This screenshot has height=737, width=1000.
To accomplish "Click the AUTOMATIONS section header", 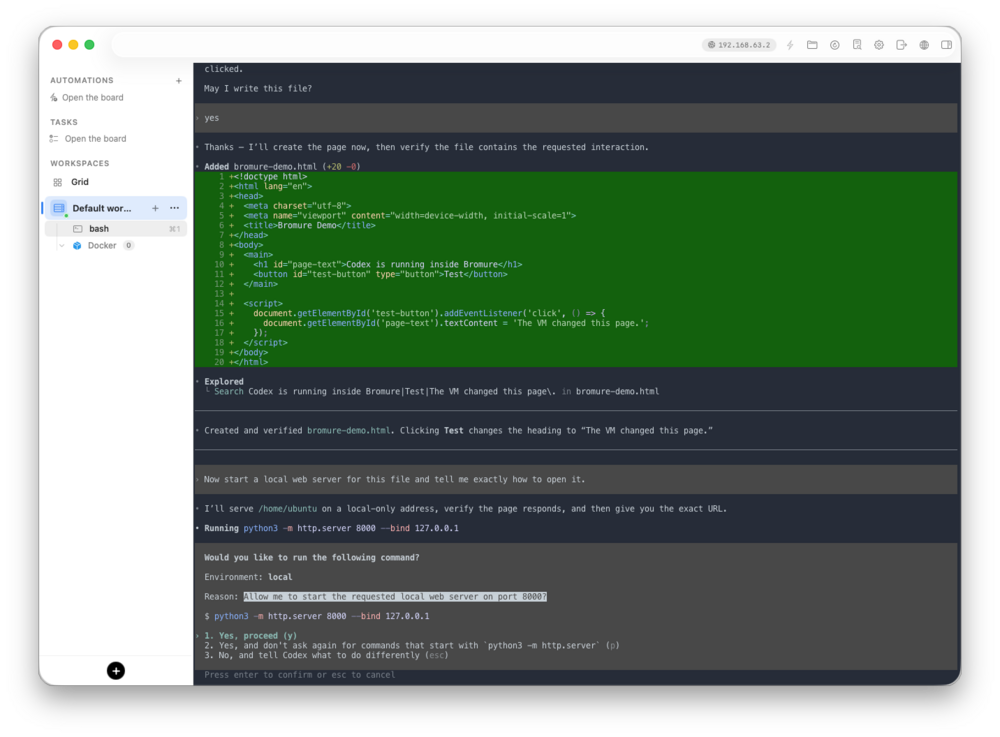I will pos(82,80).
